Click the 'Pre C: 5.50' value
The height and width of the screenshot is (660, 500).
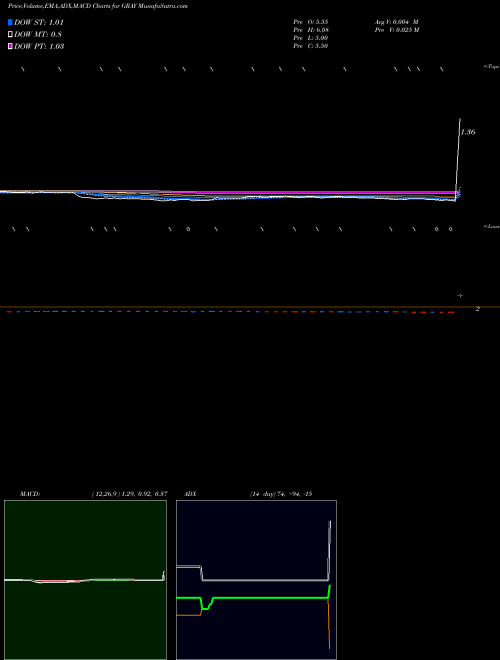[x=311, y=46]
